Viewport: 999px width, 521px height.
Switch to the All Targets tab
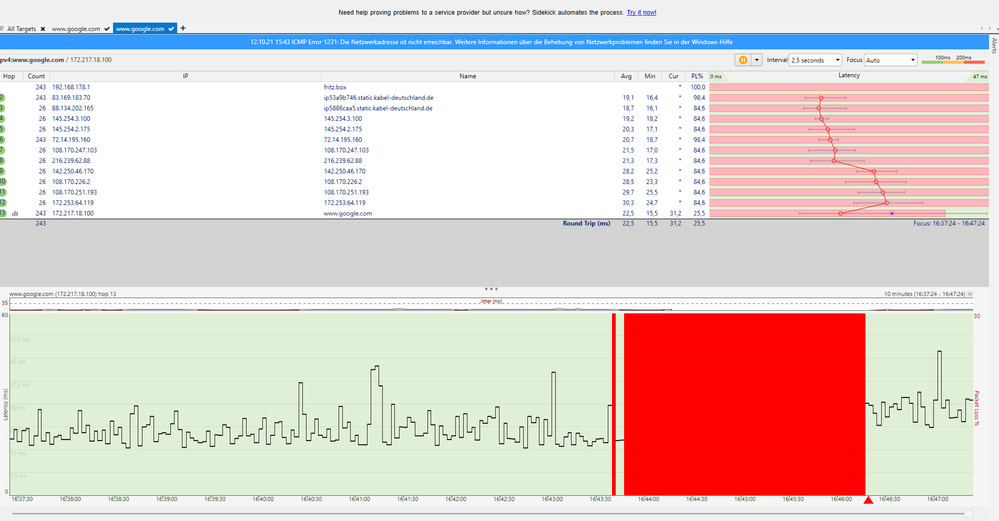click(20, 29)
